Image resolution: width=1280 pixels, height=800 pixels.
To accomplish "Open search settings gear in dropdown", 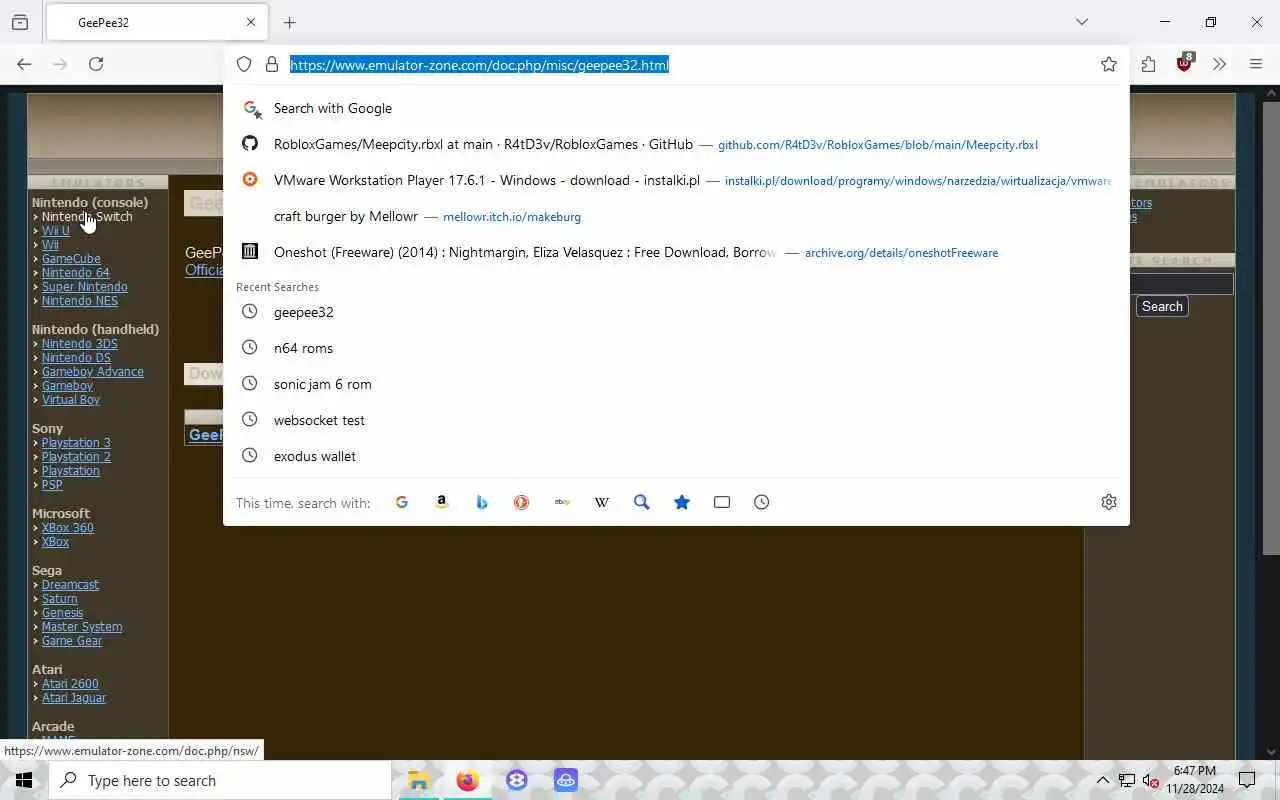I will coord(1109,502).
